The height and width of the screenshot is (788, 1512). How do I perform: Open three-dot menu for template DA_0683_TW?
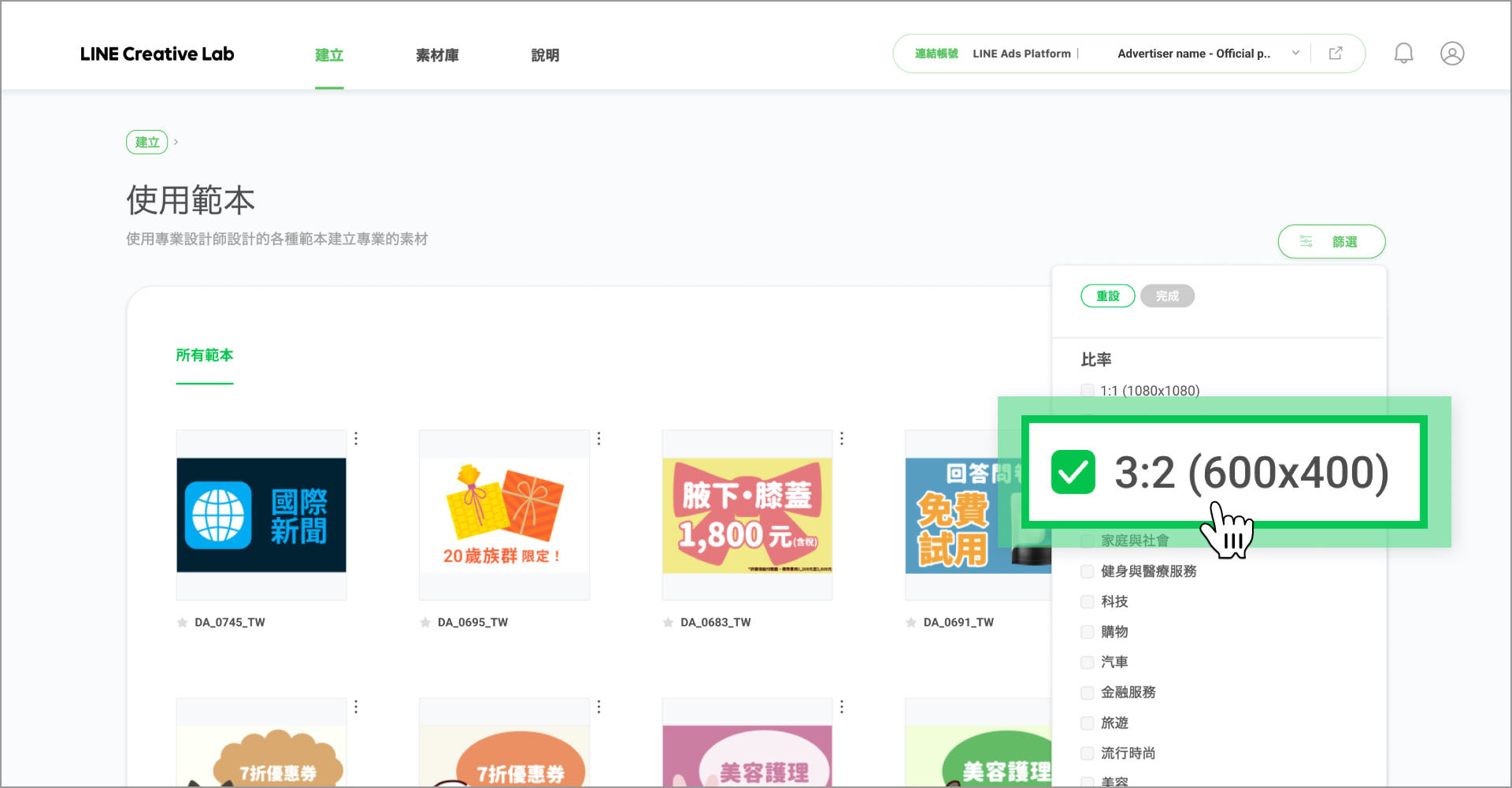coord(841,438)
